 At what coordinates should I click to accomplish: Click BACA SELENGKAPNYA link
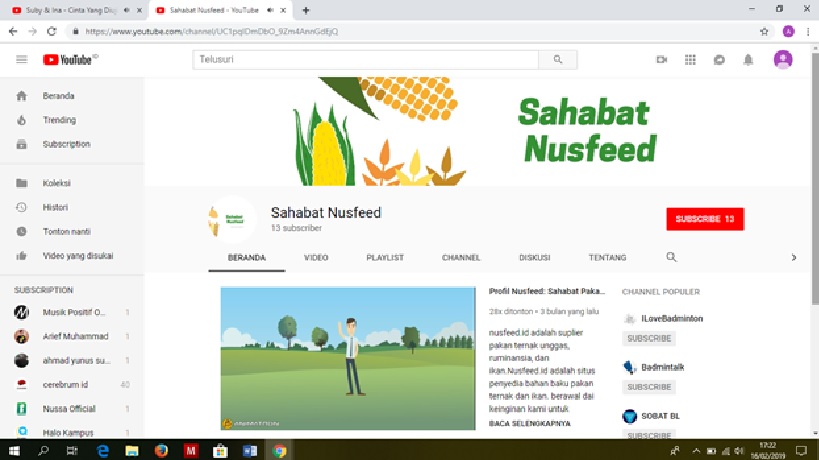(529, 423)
